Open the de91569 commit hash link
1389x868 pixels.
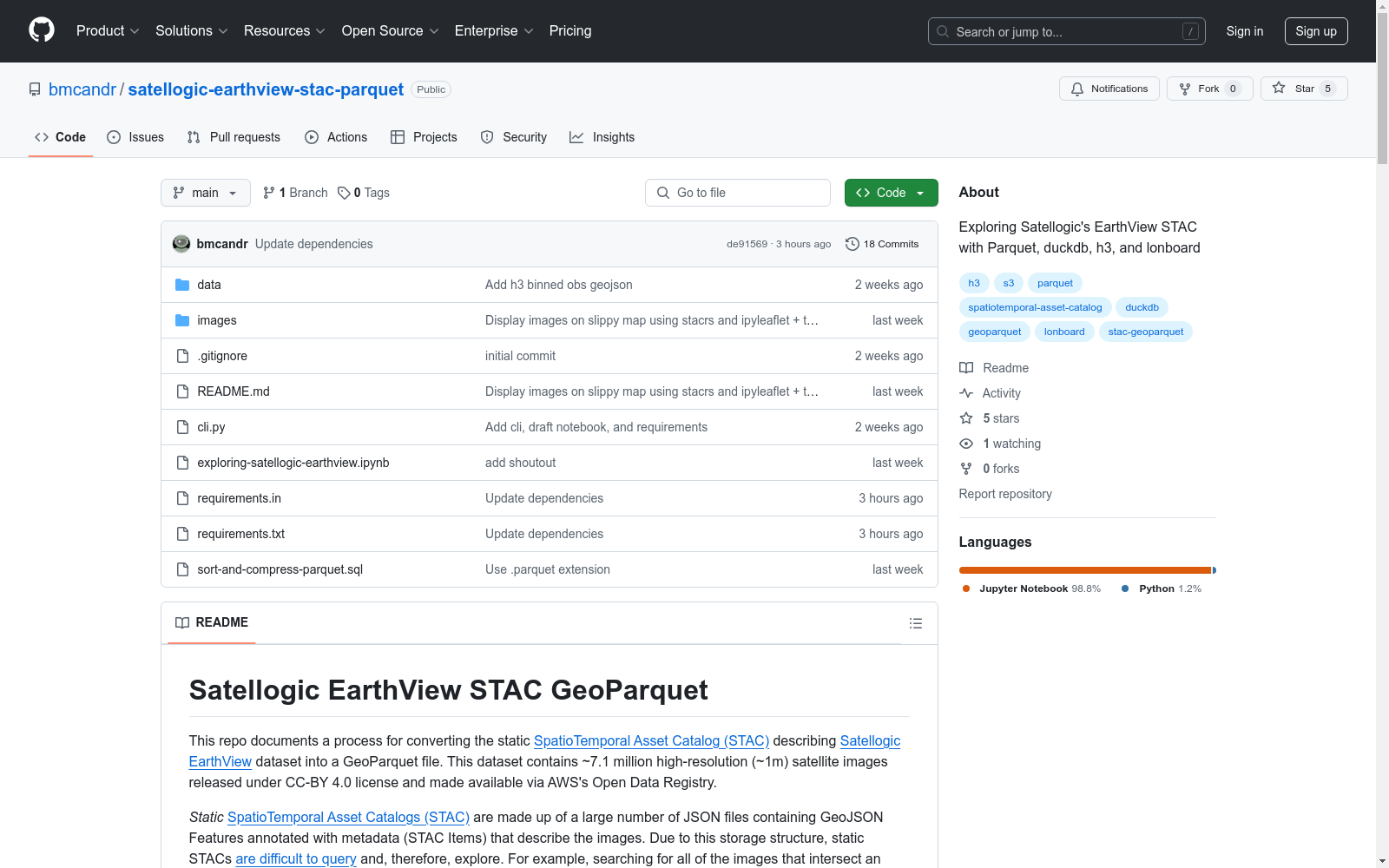747,244
